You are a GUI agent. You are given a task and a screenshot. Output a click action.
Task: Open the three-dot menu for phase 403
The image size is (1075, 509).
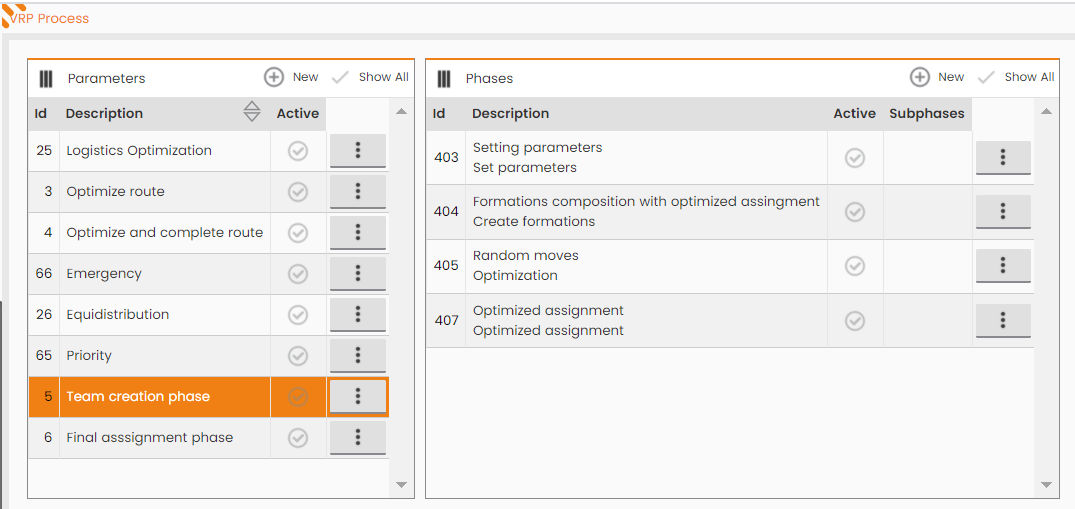[1003, 158]
